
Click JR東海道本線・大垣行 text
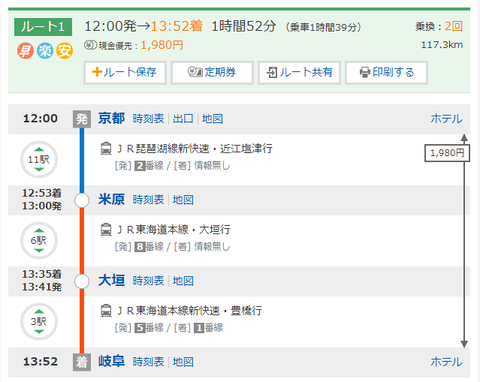[174, 230]
